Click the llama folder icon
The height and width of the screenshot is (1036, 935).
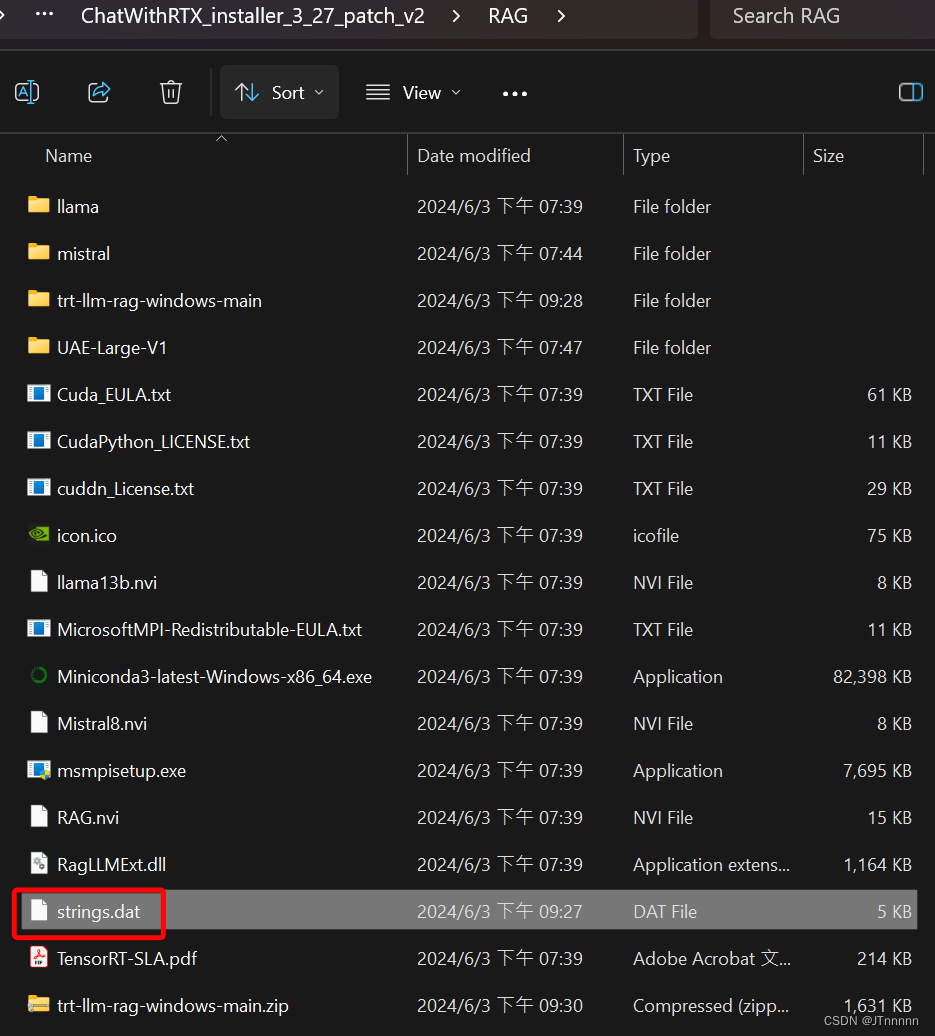click(x=38, y=205)
